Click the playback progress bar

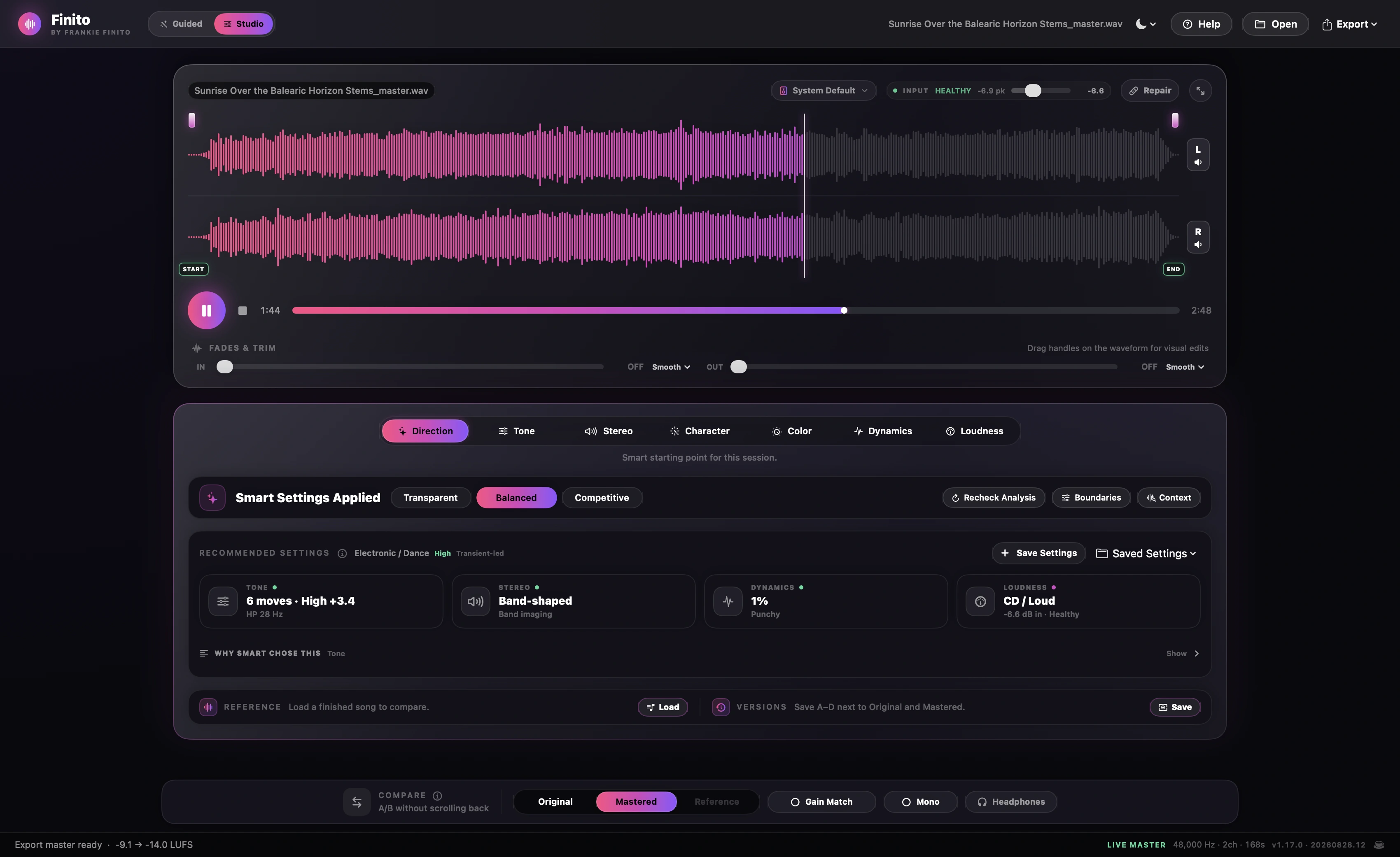point(736,310)
